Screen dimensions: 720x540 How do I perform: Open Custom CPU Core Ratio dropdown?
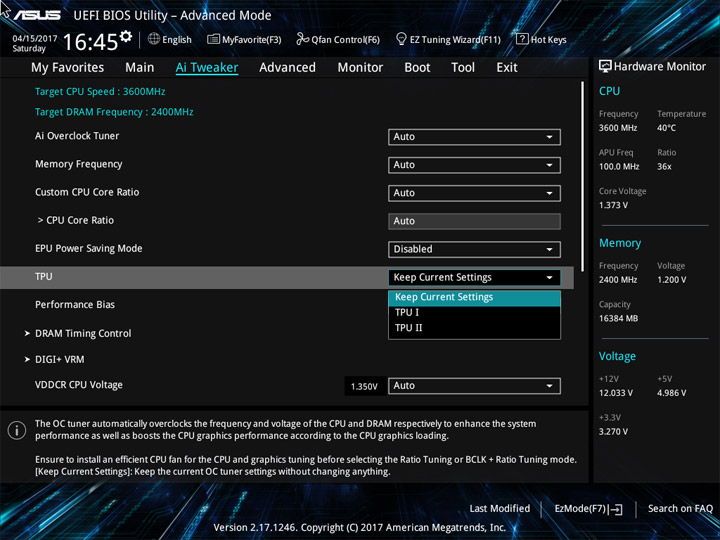tap(474, 193)
